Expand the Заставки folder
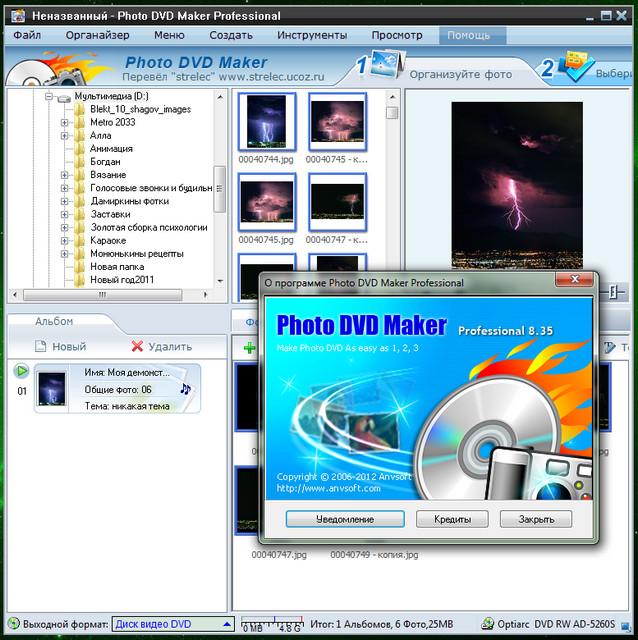 click(64, 214)
